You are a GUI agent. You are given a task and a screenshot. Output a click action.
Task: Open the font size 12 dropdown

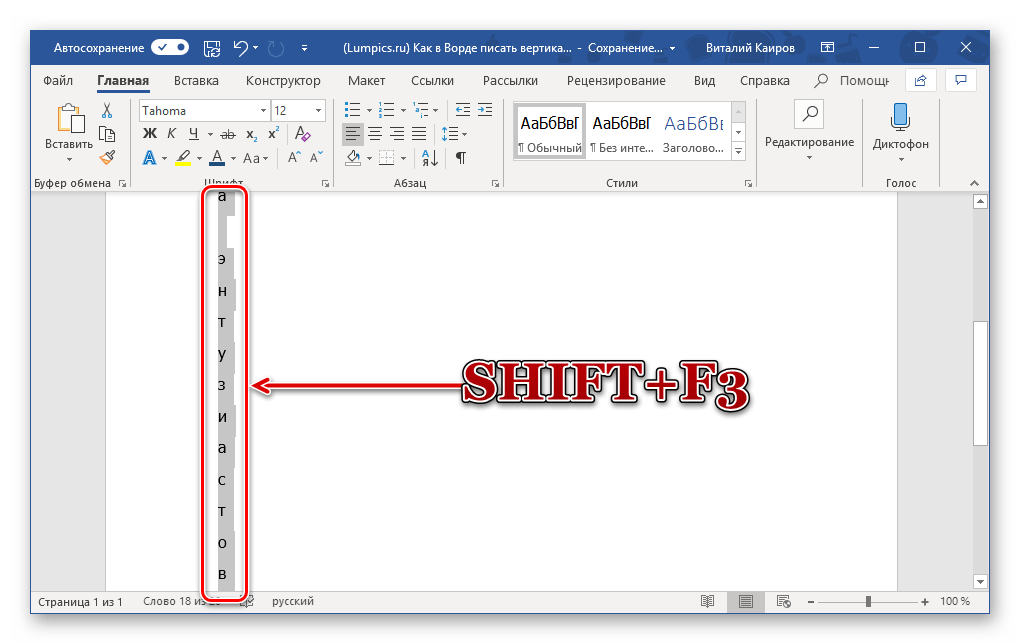point(319,111)
